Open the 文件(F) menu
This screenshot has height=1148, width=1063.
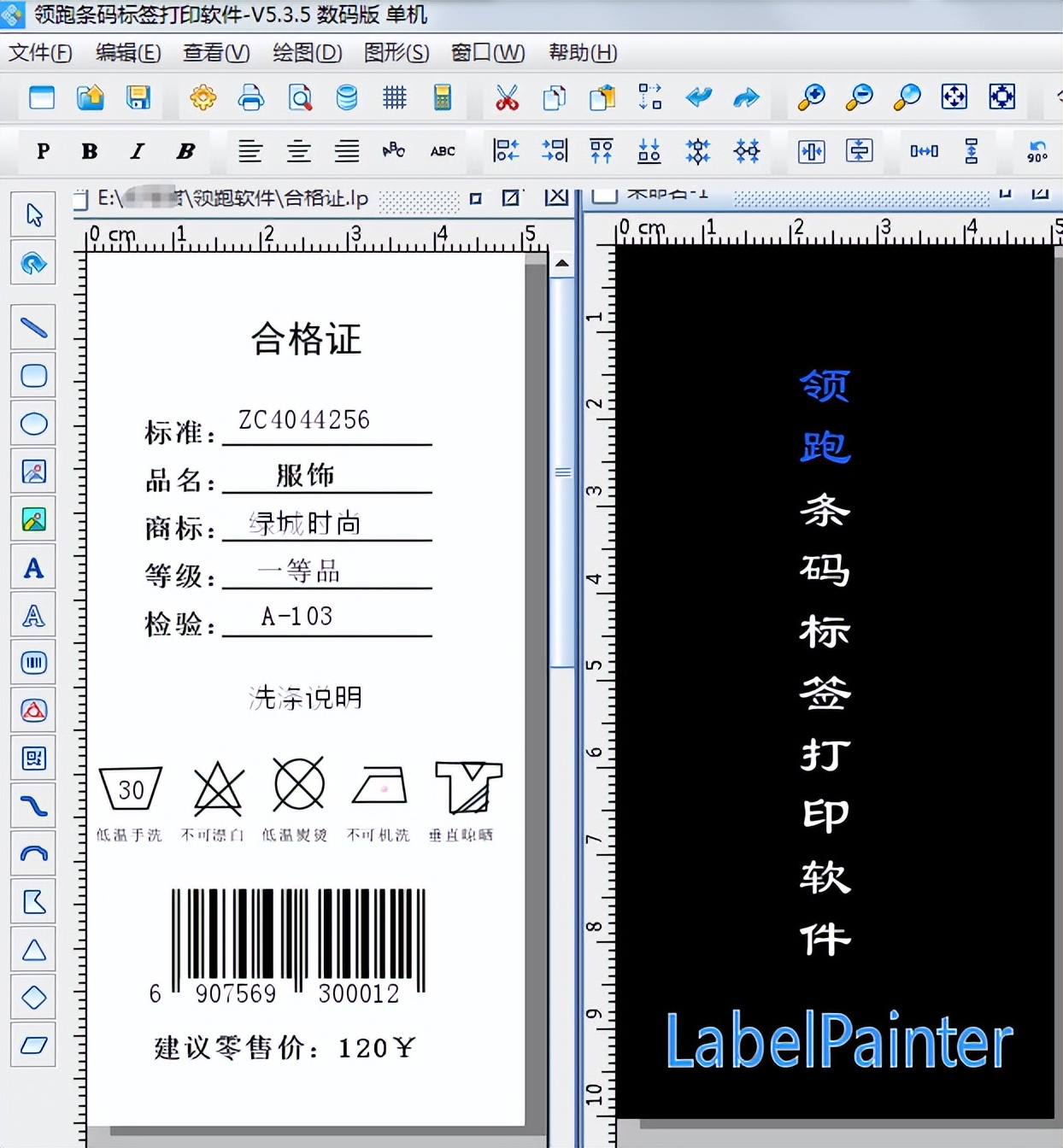(x=39, y=53)
